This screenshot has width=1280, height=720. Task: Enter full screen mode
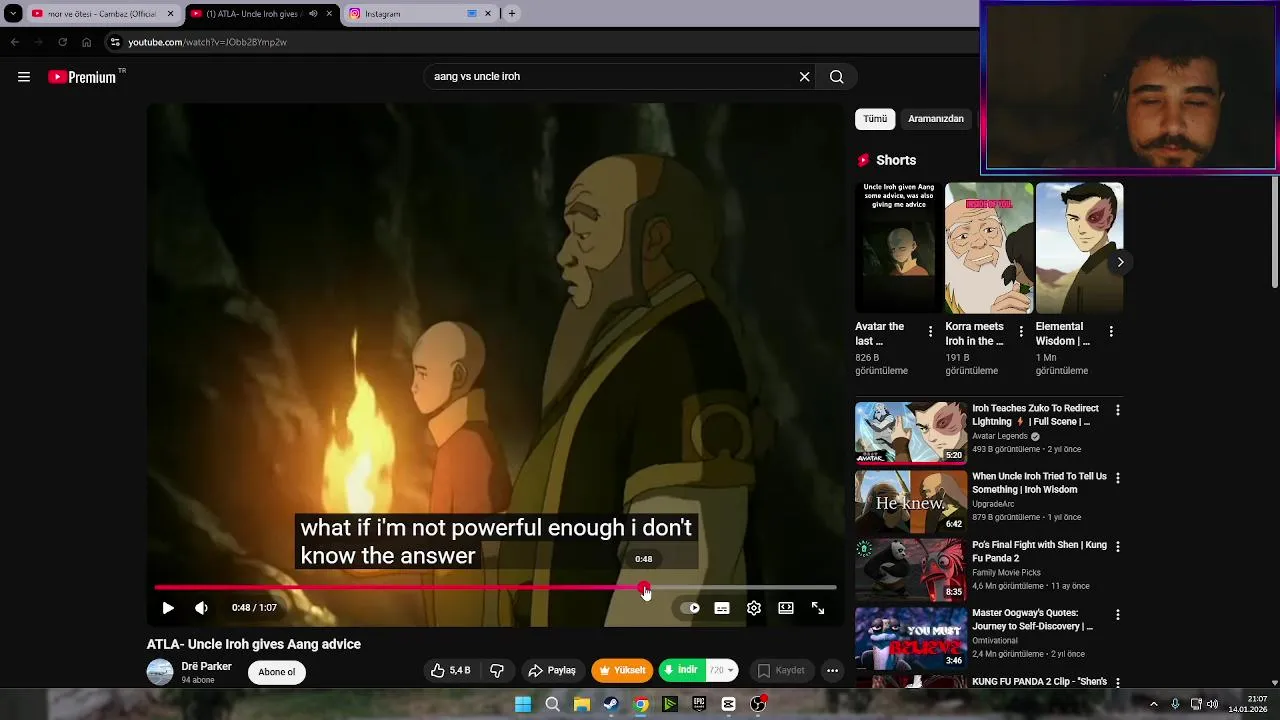coord(818,608)
